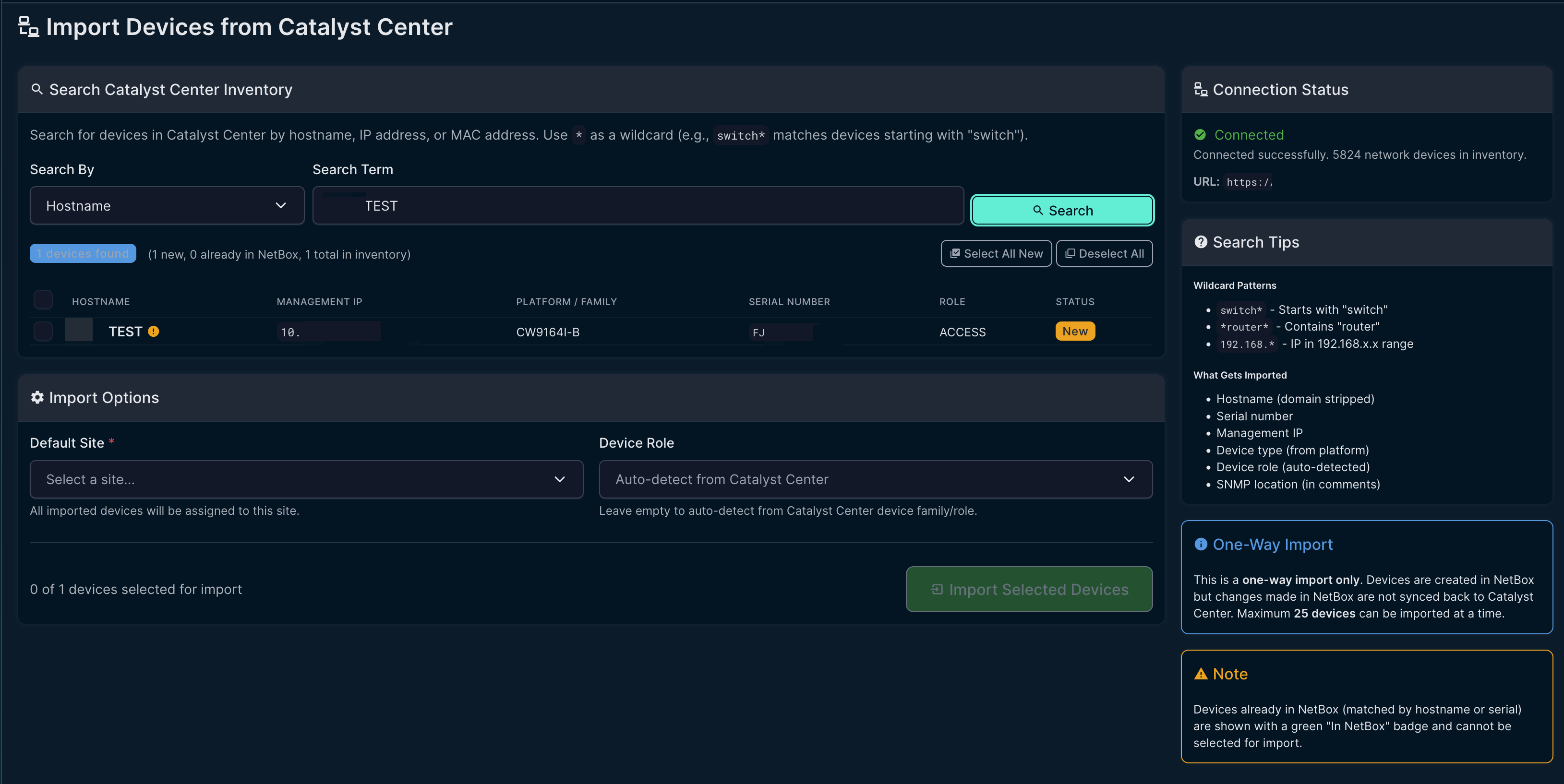The height and width of the screenshot is (784, 1564).
Task: Click the magnifier icon in the inventory header
Action: click(36, 89)
